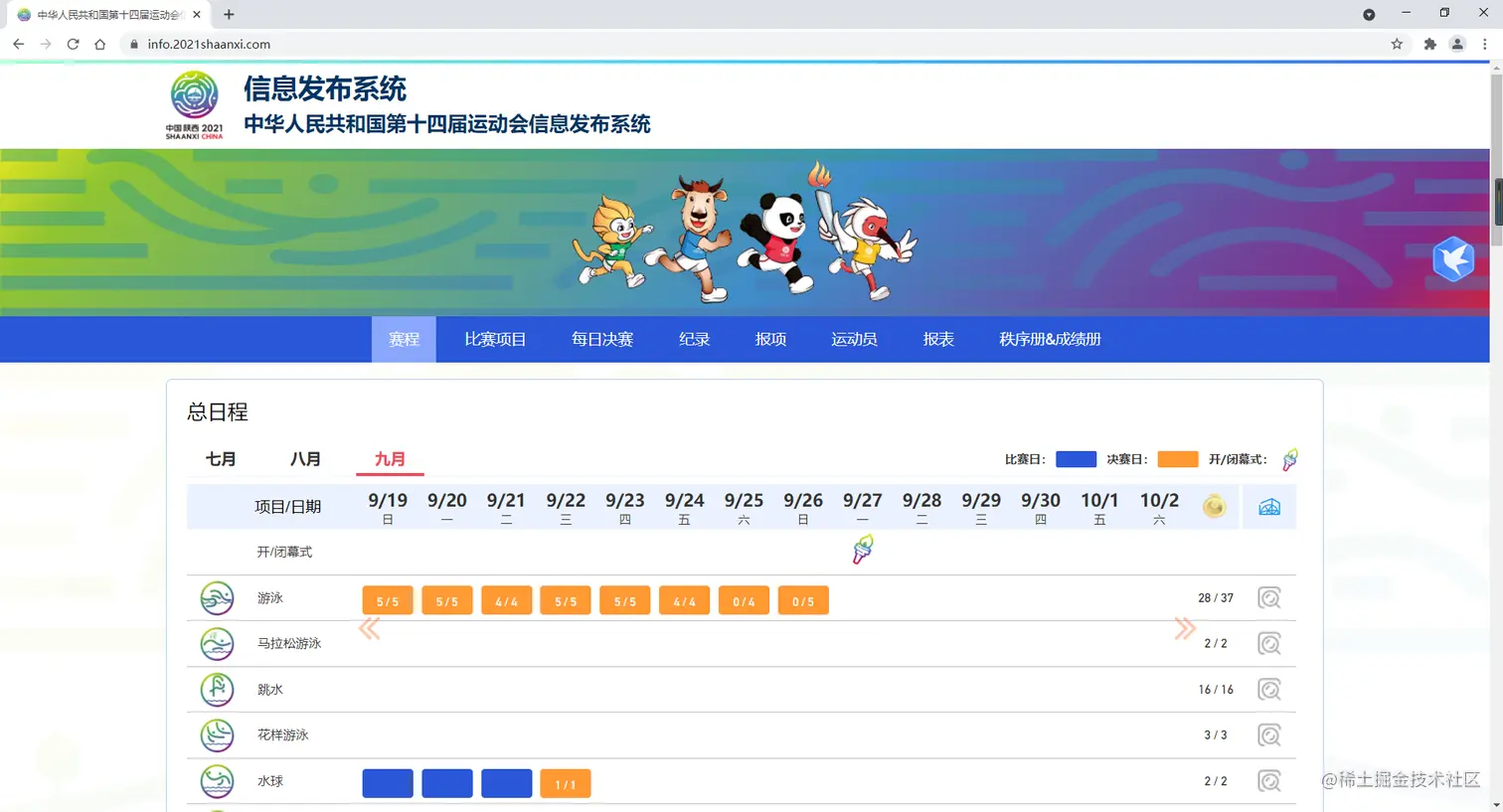
Task: Click the 10/1 date column header
Action: click(x=1099, y=507)
